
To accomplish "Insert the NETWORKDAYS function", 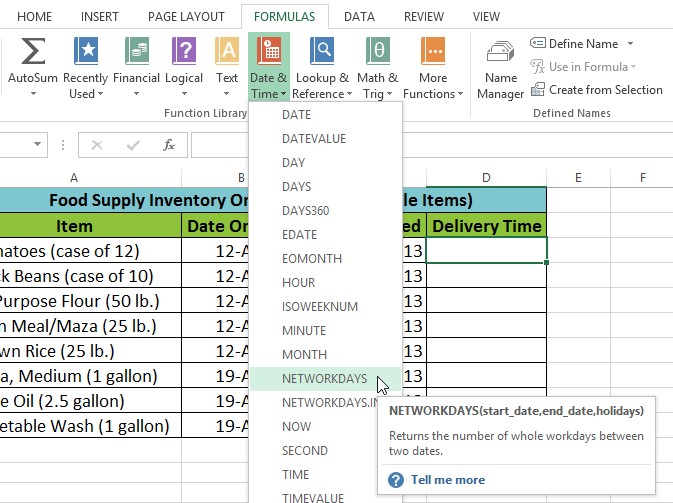I will coord(325,379).
